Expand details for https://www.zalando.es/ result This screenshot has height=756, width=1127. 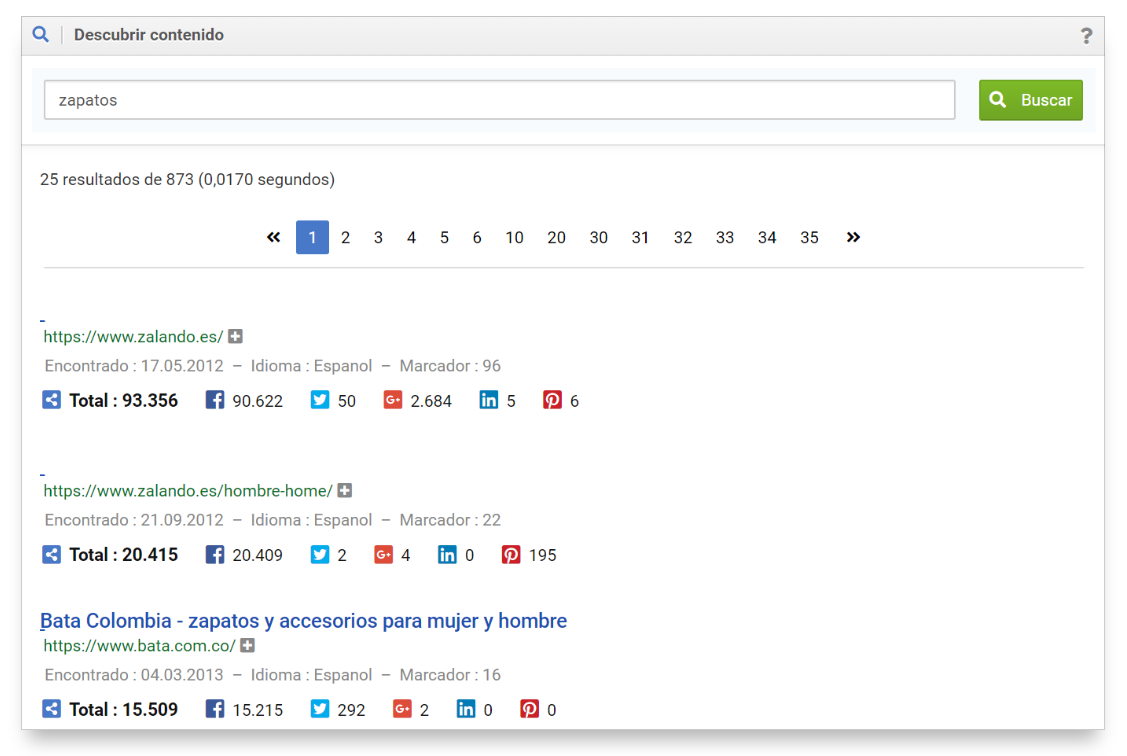pos(235,337)
